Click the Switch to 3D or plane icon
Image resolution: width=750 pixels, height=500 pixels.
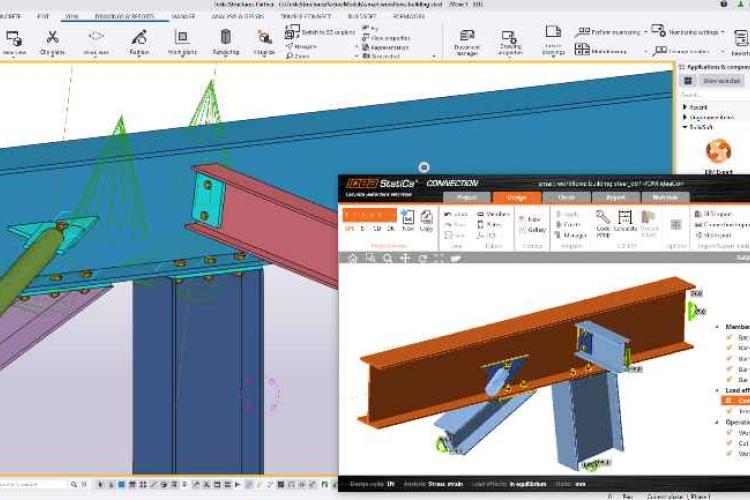click(292, 32)
